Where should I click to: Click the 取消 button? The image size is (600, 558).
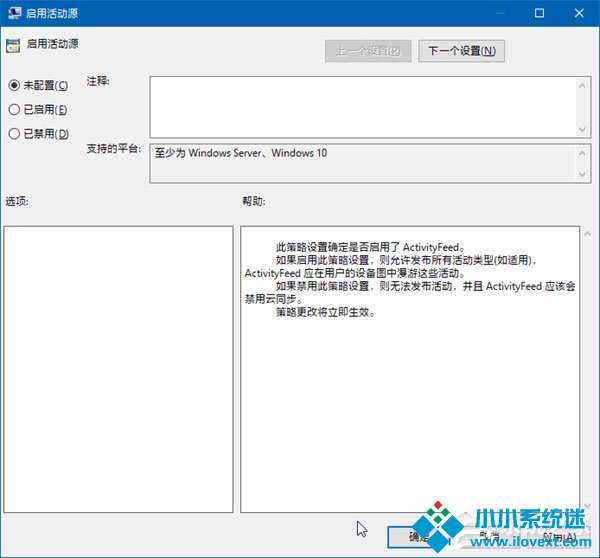click(x=489, y=537)
